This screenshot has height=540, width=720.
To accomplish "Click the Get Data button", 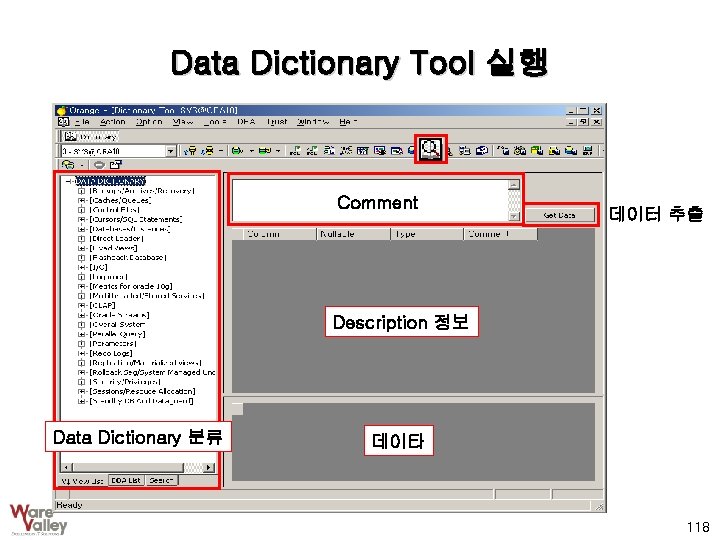I will click(560, 215).
